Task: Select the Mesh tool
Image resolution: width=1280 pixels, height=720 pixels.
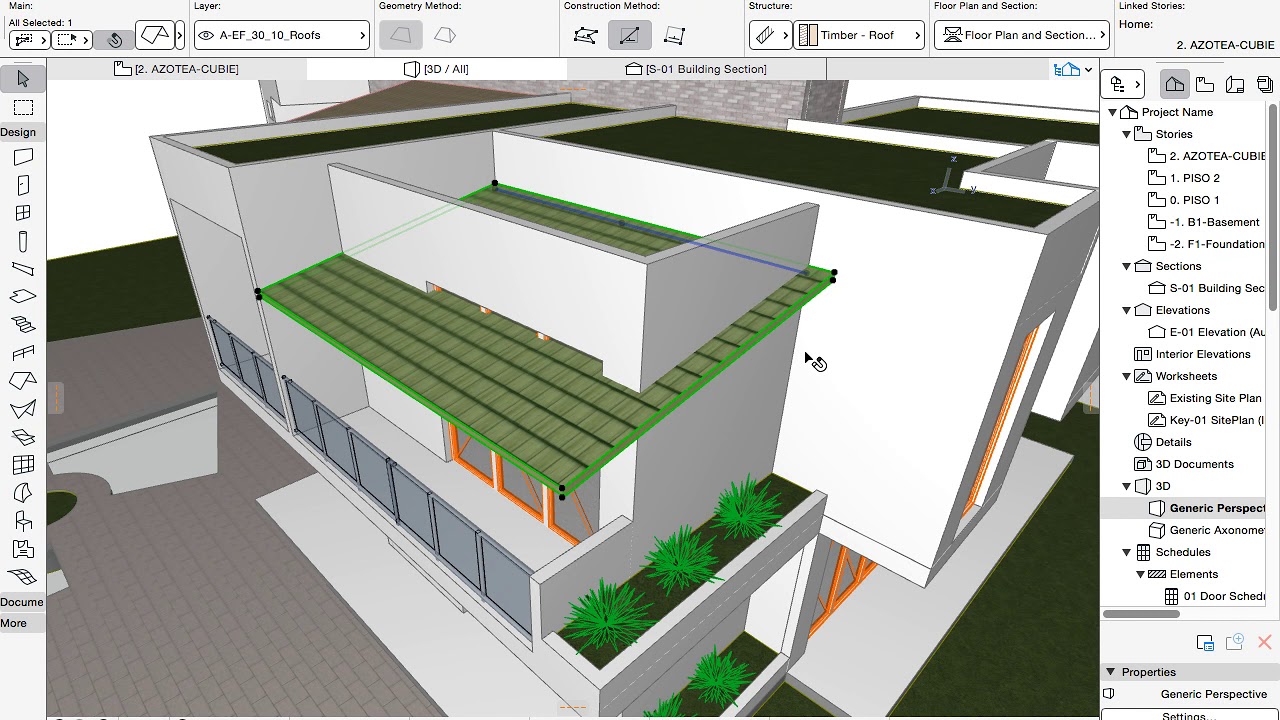Action: click(x=23, y=577)
